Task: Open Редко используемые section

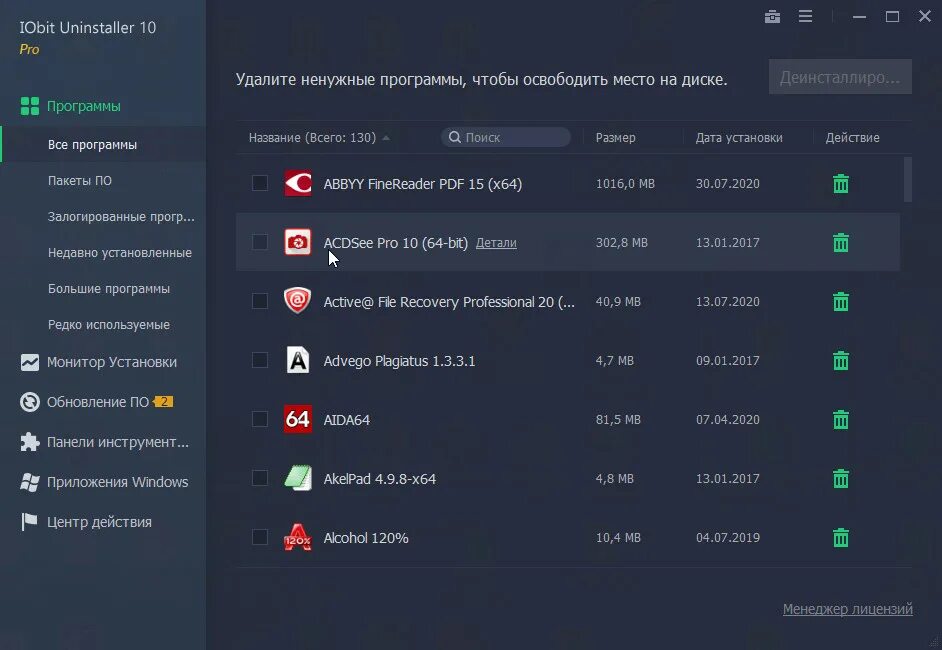Action: click(109, 325)
